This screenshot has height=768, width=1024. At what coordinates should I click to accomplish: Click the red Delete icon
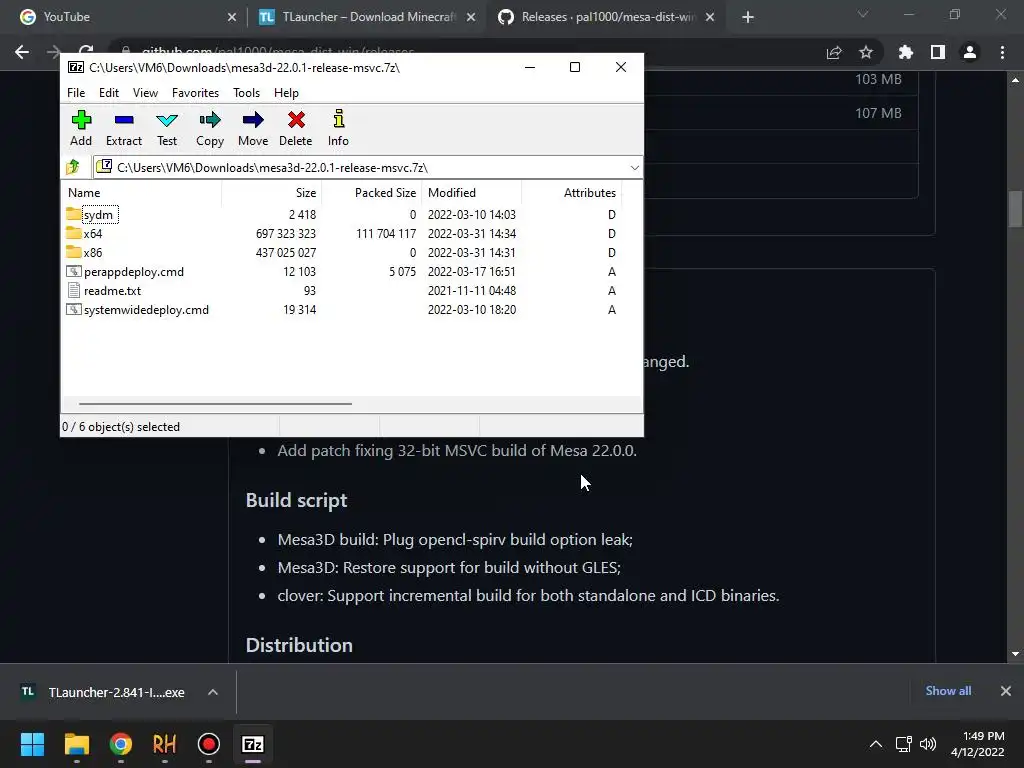pos(296,128)
